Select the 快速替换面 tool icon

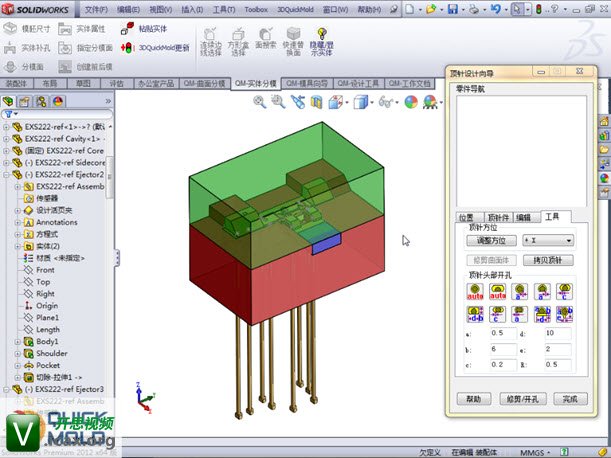tap(293, 34)
